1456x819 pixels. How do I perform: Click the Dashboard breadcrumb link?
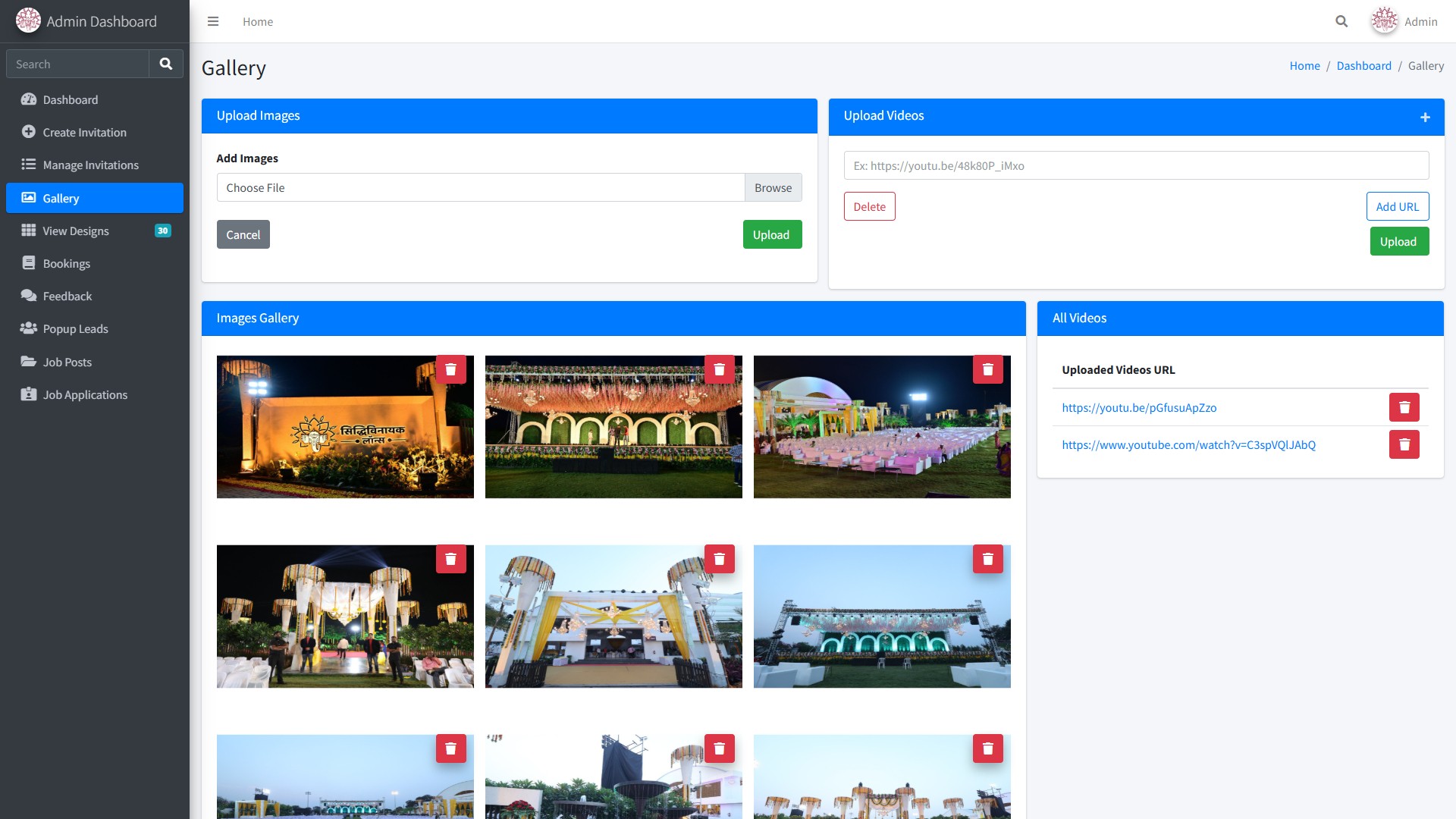[x=1363, y=66]
